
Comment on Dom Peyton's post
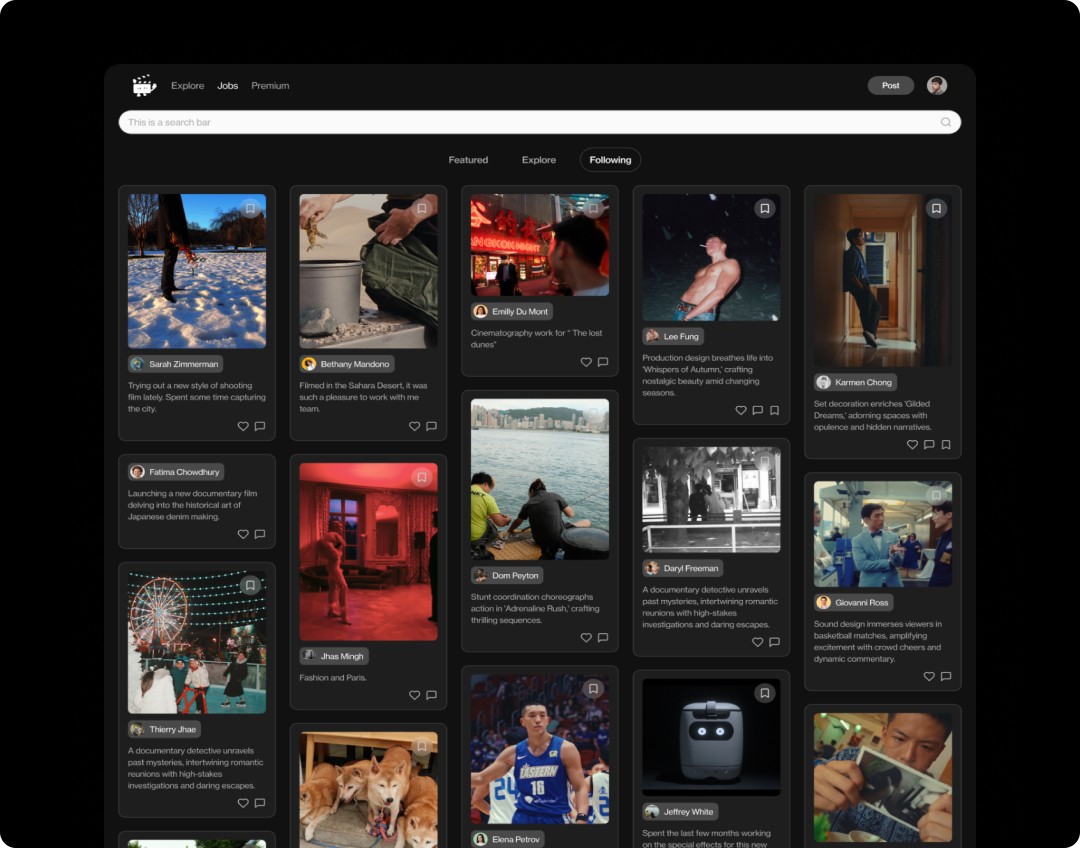pos(603,638)
